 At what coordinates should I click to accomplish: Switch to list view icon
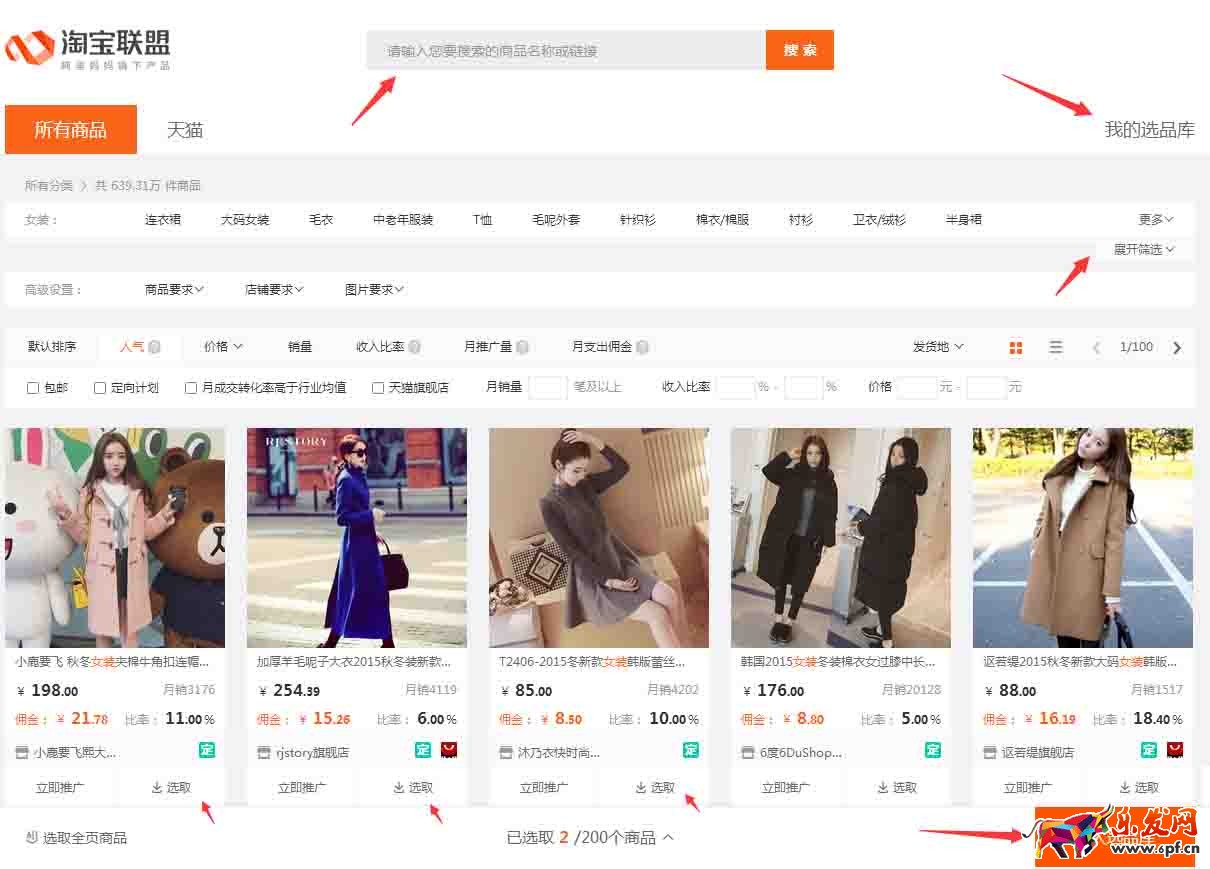pos(1056,347)
